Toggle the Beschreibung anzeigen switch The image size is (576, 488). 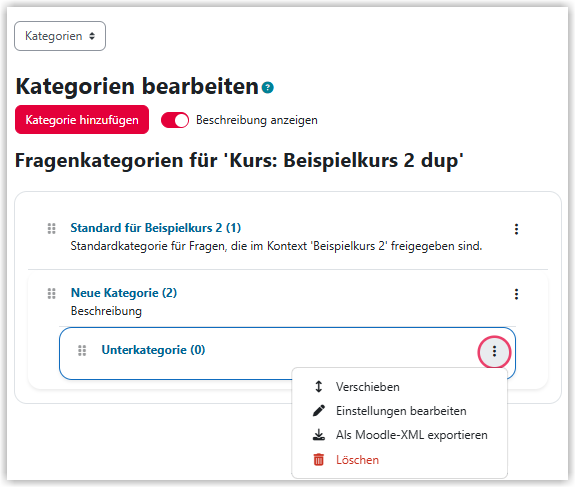175,120
